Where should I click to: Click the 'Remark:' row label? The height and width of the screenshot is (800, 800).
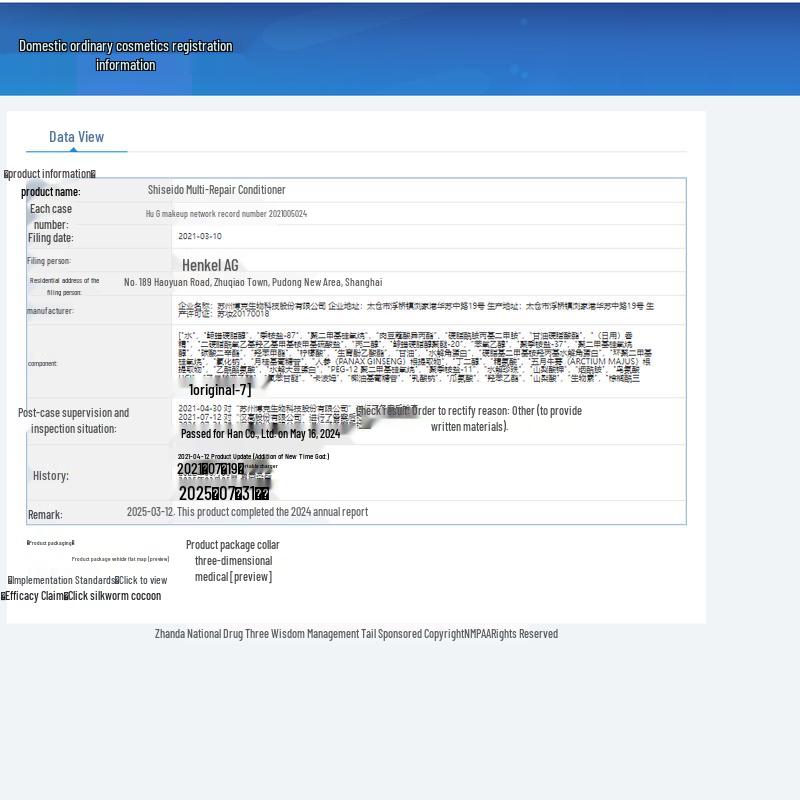[x=45, y=514]
